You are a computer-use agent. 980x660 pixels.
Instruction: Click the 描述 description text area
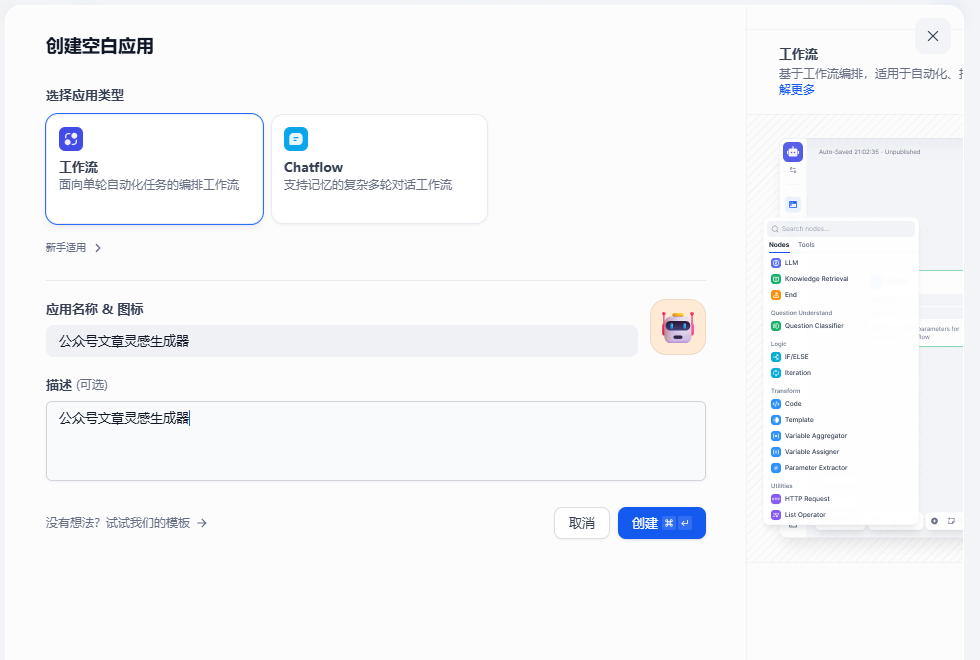(375, 441)
